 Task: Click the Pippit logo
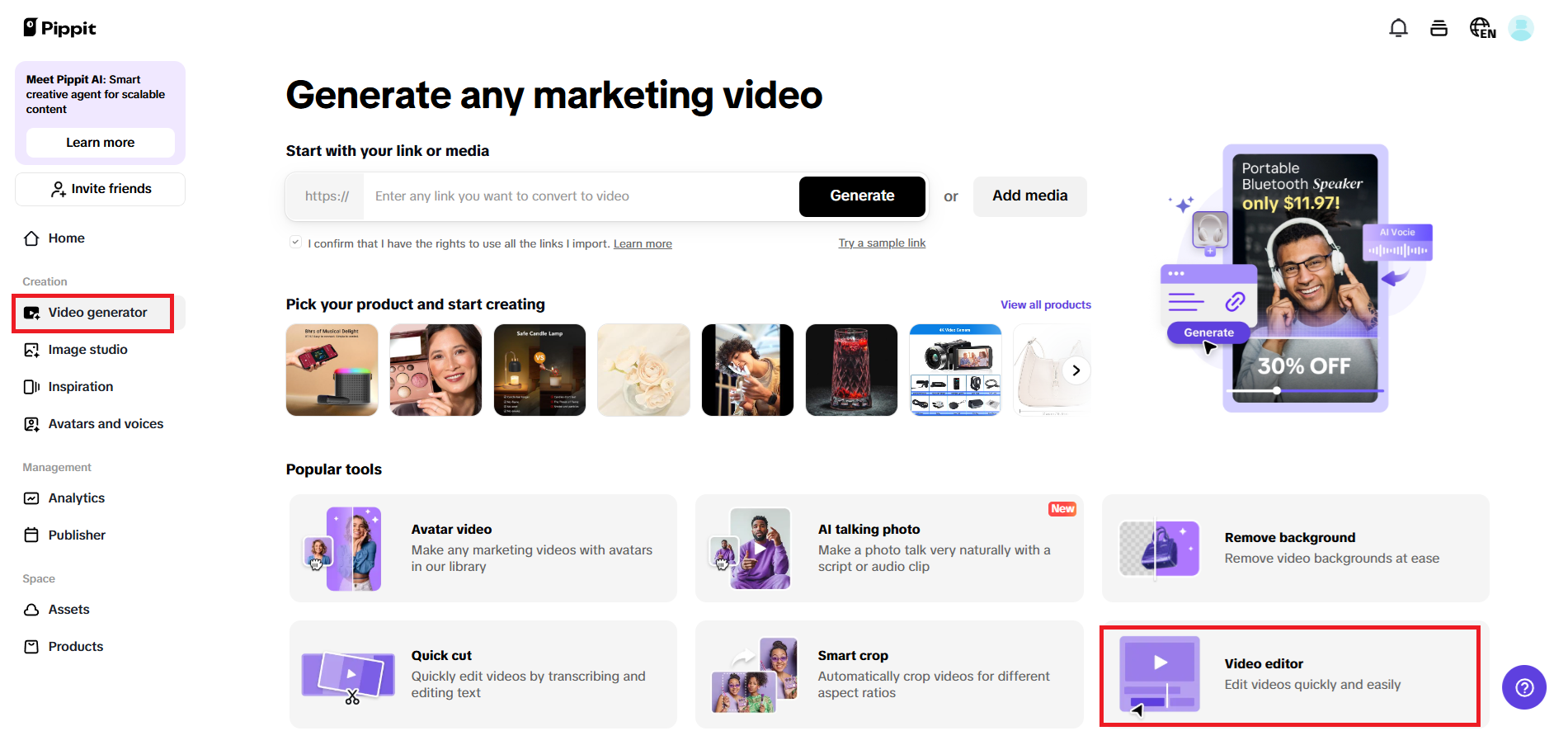pos(59,28)
